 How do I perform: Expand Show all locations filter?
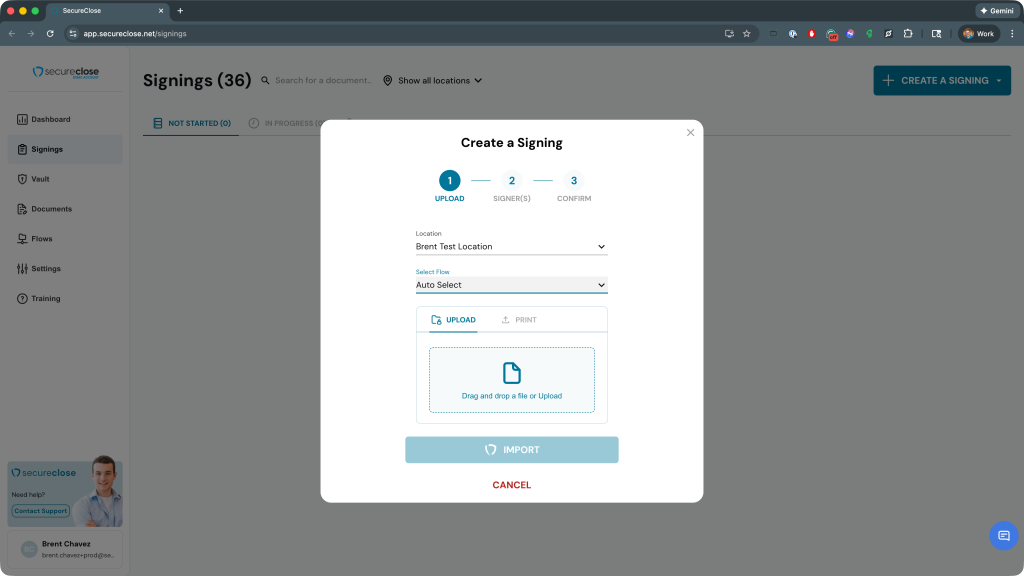point(433,81)
